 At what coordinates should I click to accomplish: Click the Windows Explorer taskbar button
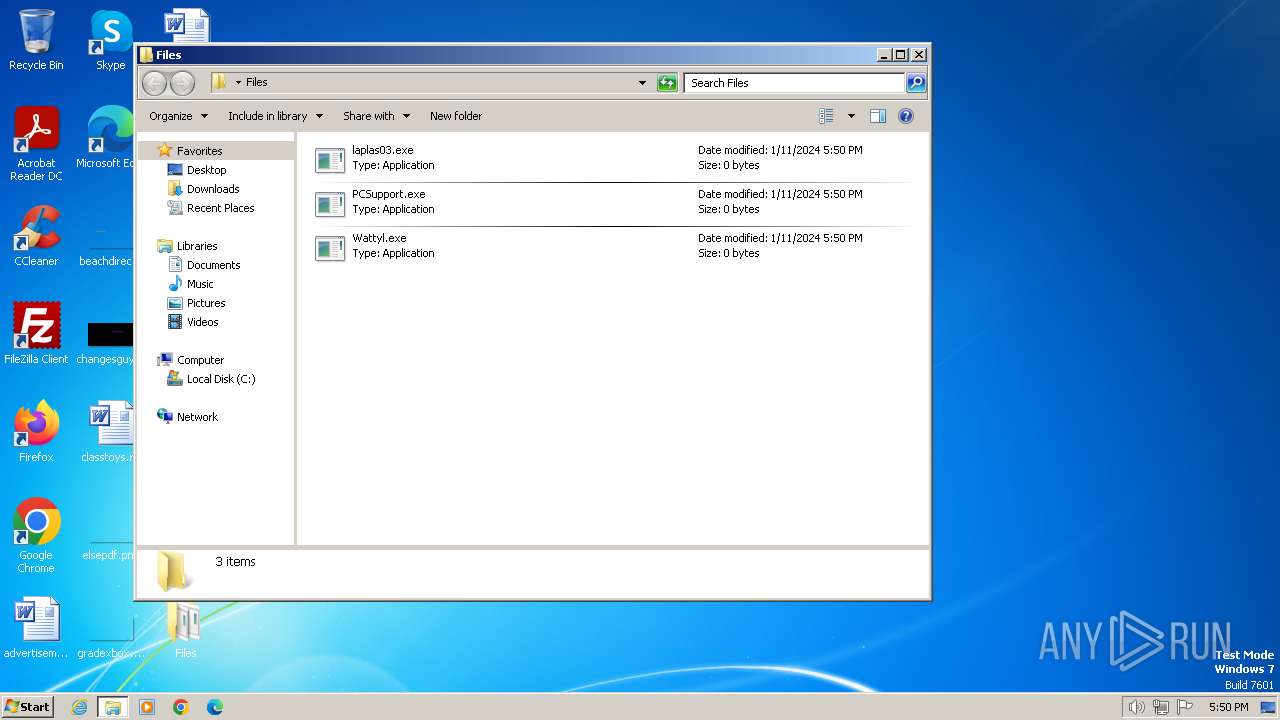pyautogui.click(x=112, y=707)
